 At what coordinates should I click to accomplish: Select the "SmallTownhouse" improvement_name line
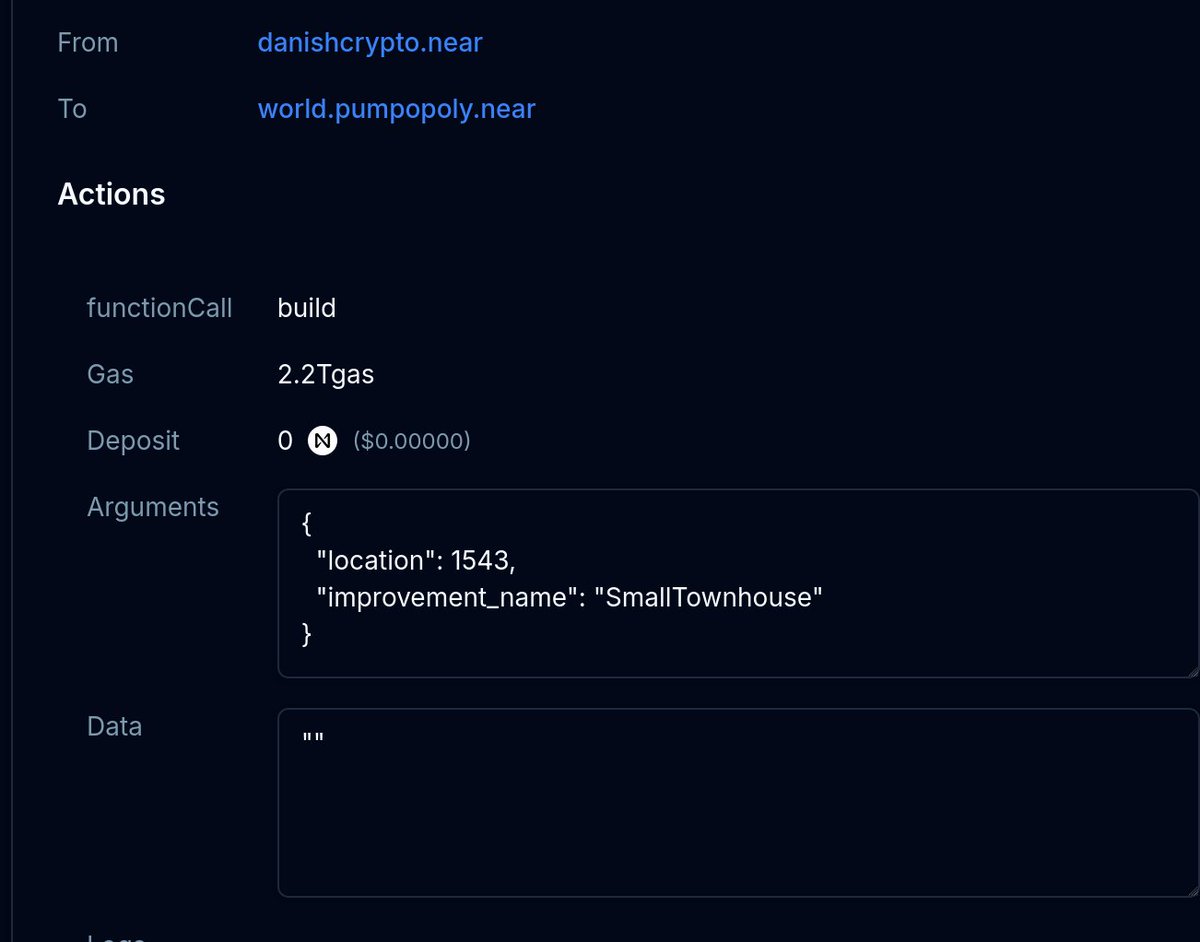[569, 597]
